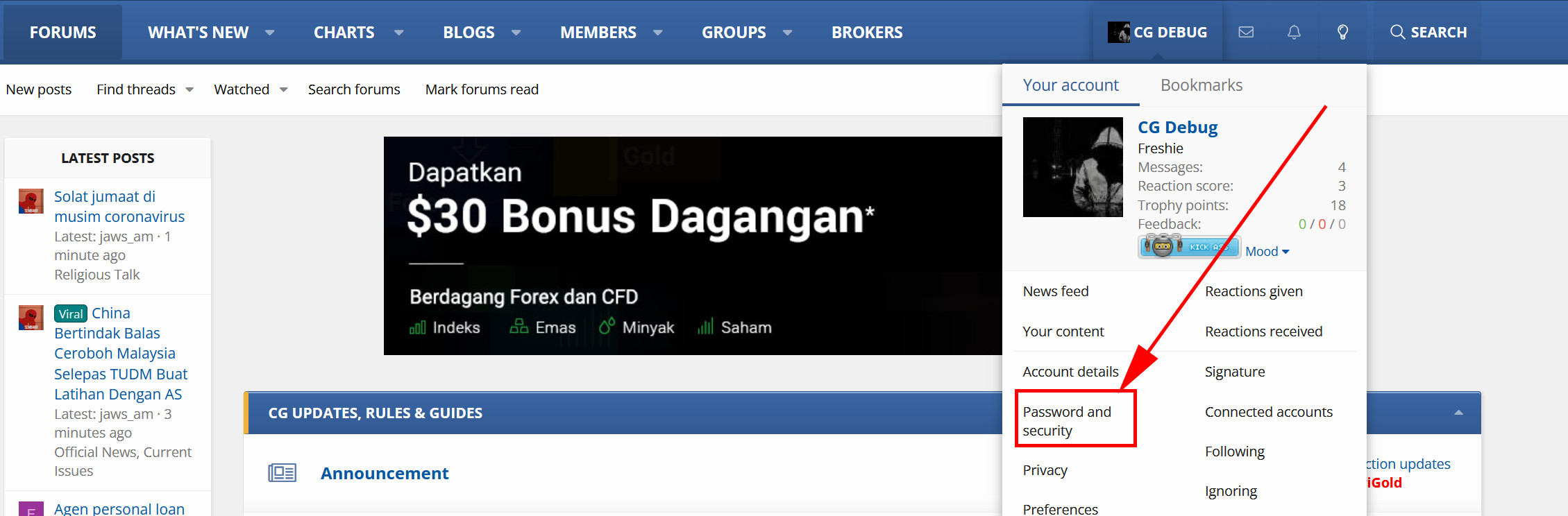Open Your content page
Screen dimensions: 1568x516
(1063, 332)
